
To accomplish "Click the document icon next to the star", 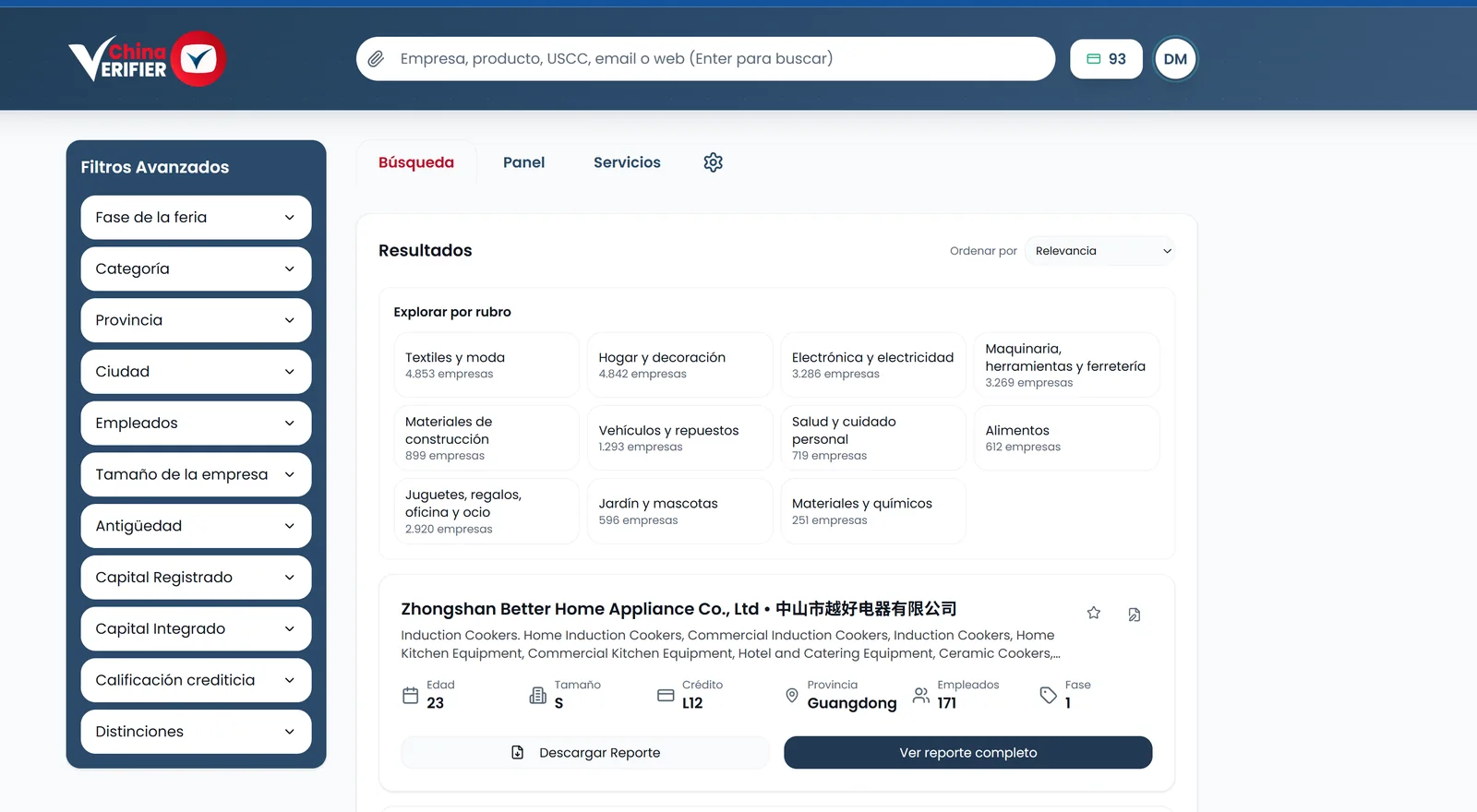I will point(1135,615).
